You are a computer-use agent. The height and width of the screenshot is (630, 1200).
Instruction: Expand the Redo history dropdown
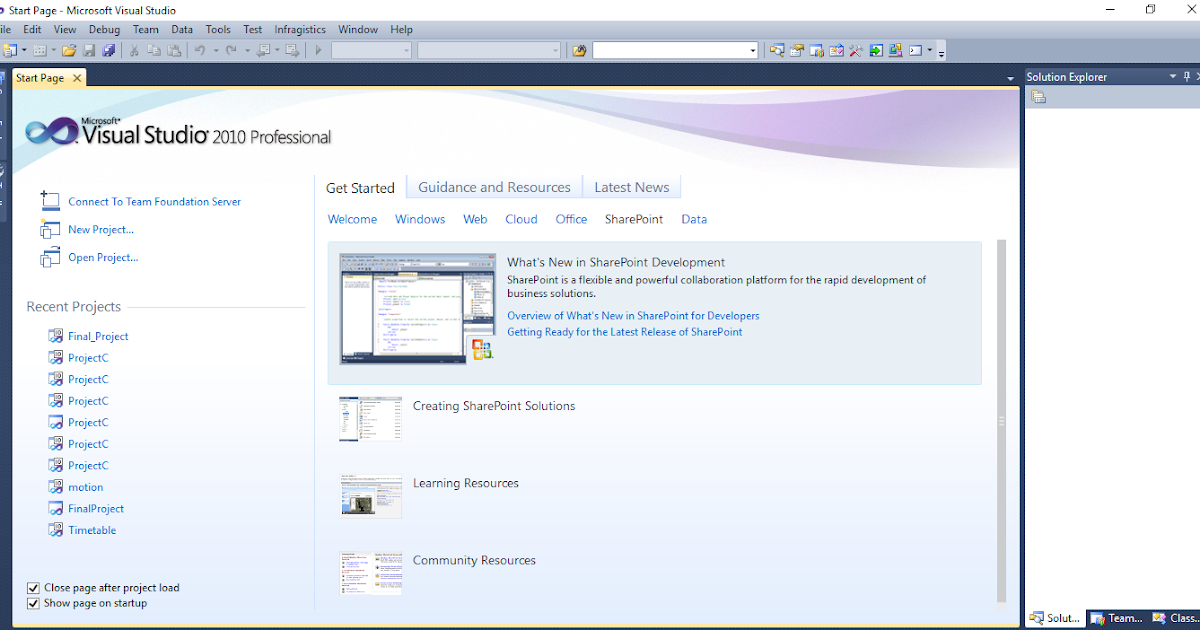247,50
